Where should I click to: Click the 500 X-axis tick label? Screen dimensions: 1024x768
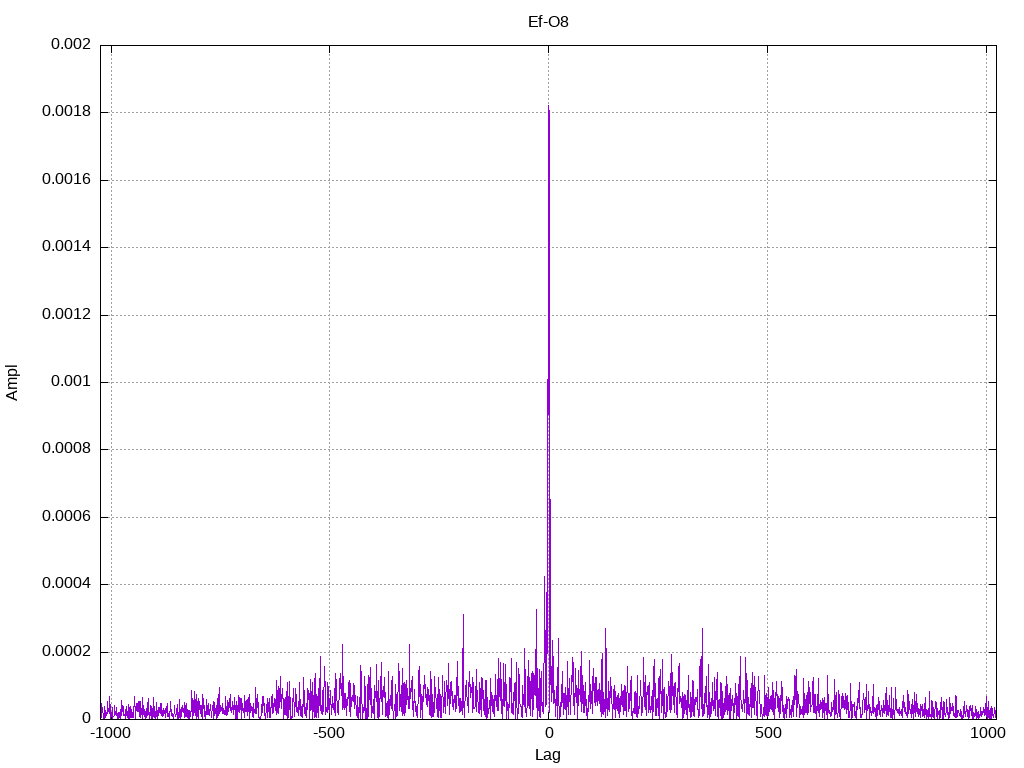[x=768, y=733]
